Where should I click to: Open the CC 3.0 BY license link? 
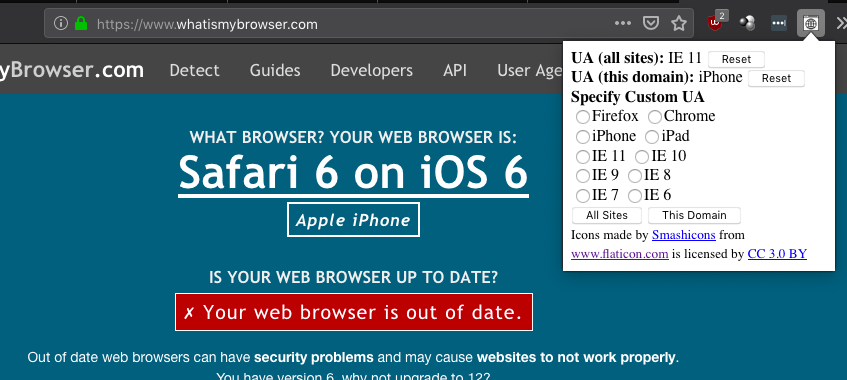777,254
